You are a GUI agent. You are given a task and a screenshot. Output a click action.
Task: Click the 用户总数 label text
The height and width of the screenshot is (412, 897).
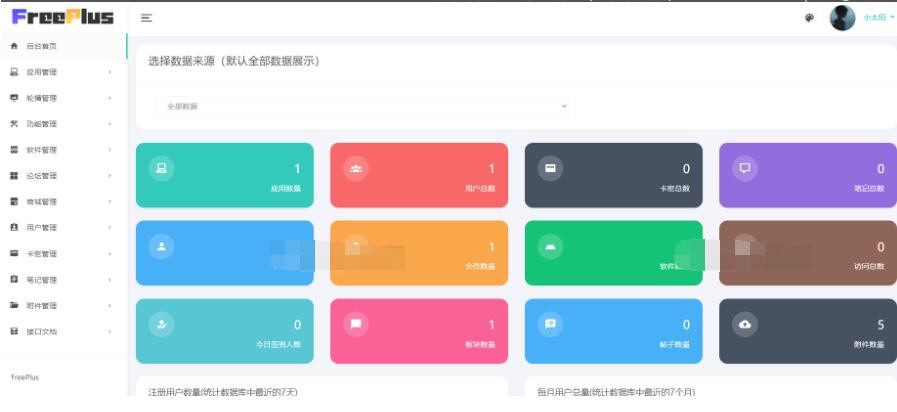(480, 188)
